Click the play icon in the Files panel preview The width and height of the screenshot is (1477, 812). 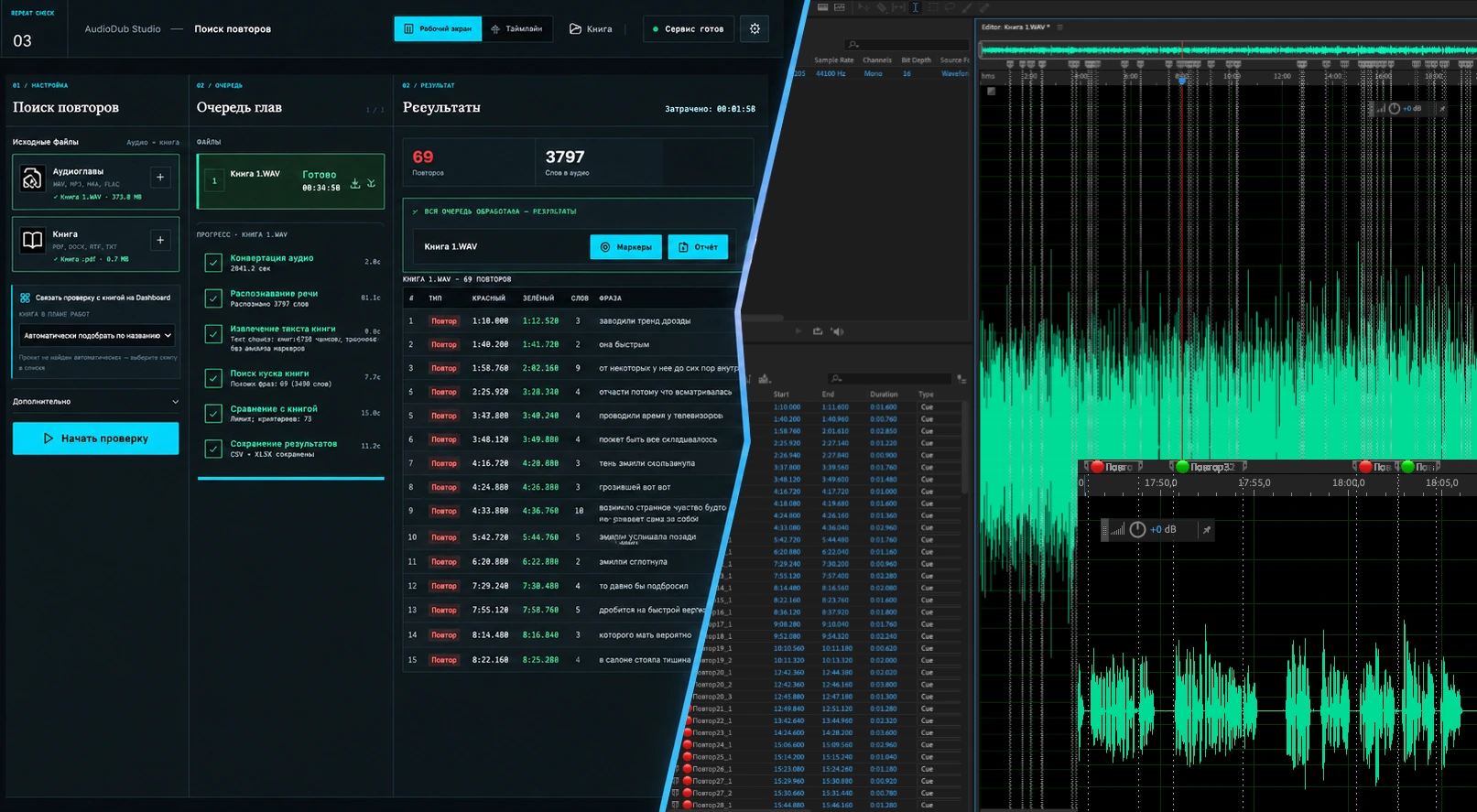click(x=798, y=331)
